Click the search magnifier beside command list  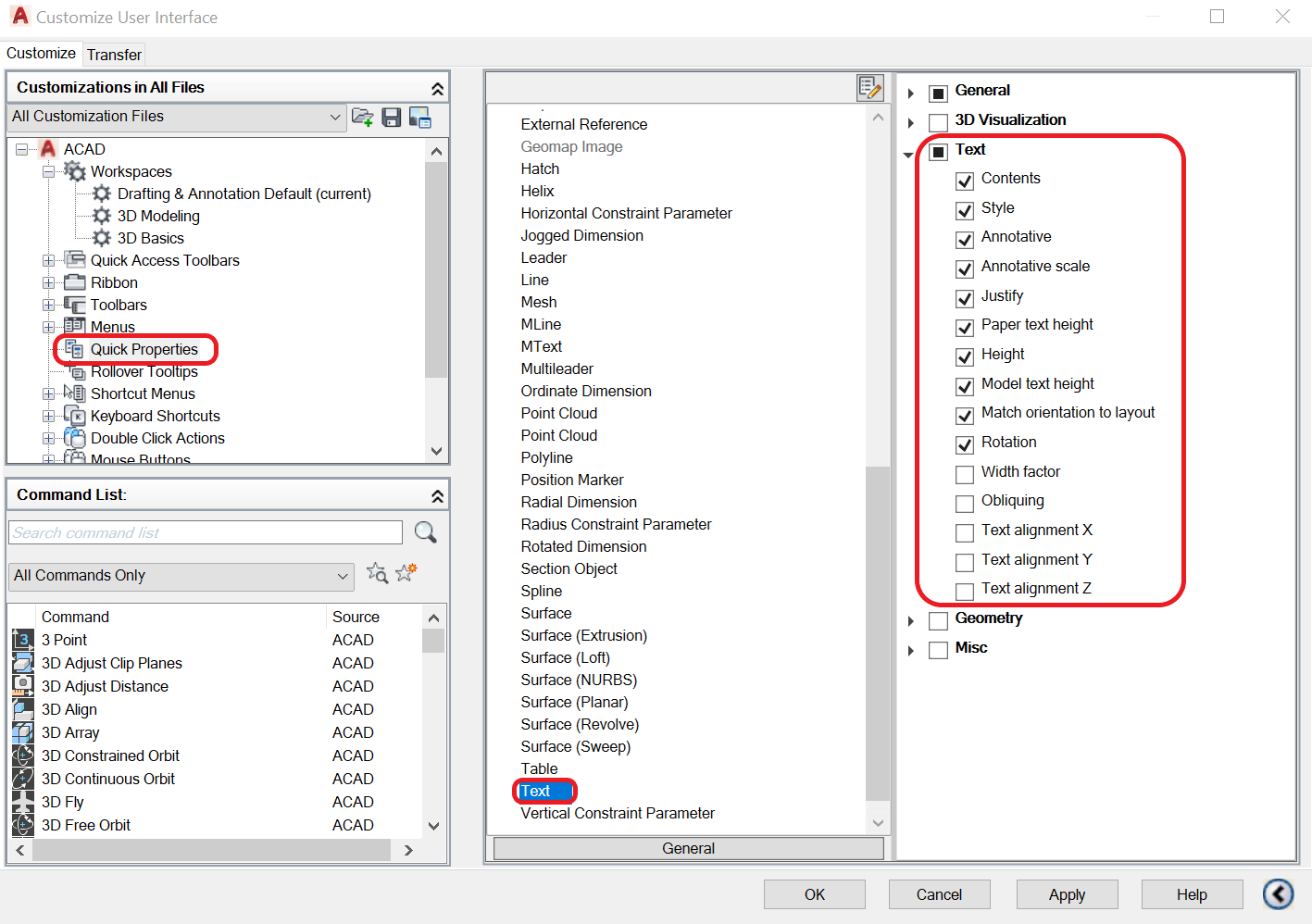pyautogui.click(x=425, y=532)
